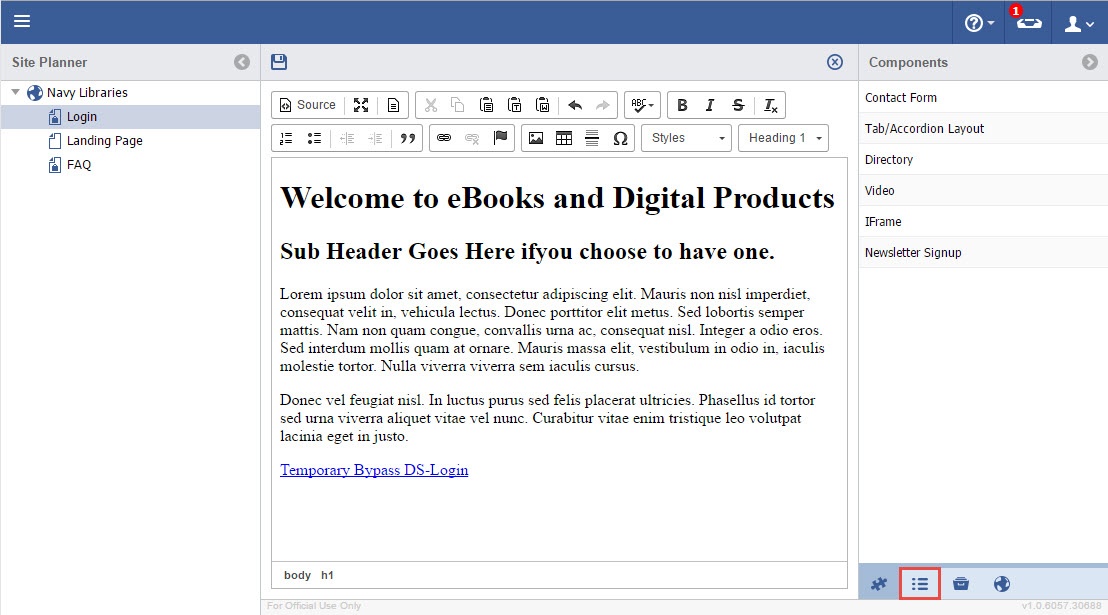Select the Contact Form component
Image resolution: width=1108 pixels, height=615 pixels.
[x=900, y=98]
